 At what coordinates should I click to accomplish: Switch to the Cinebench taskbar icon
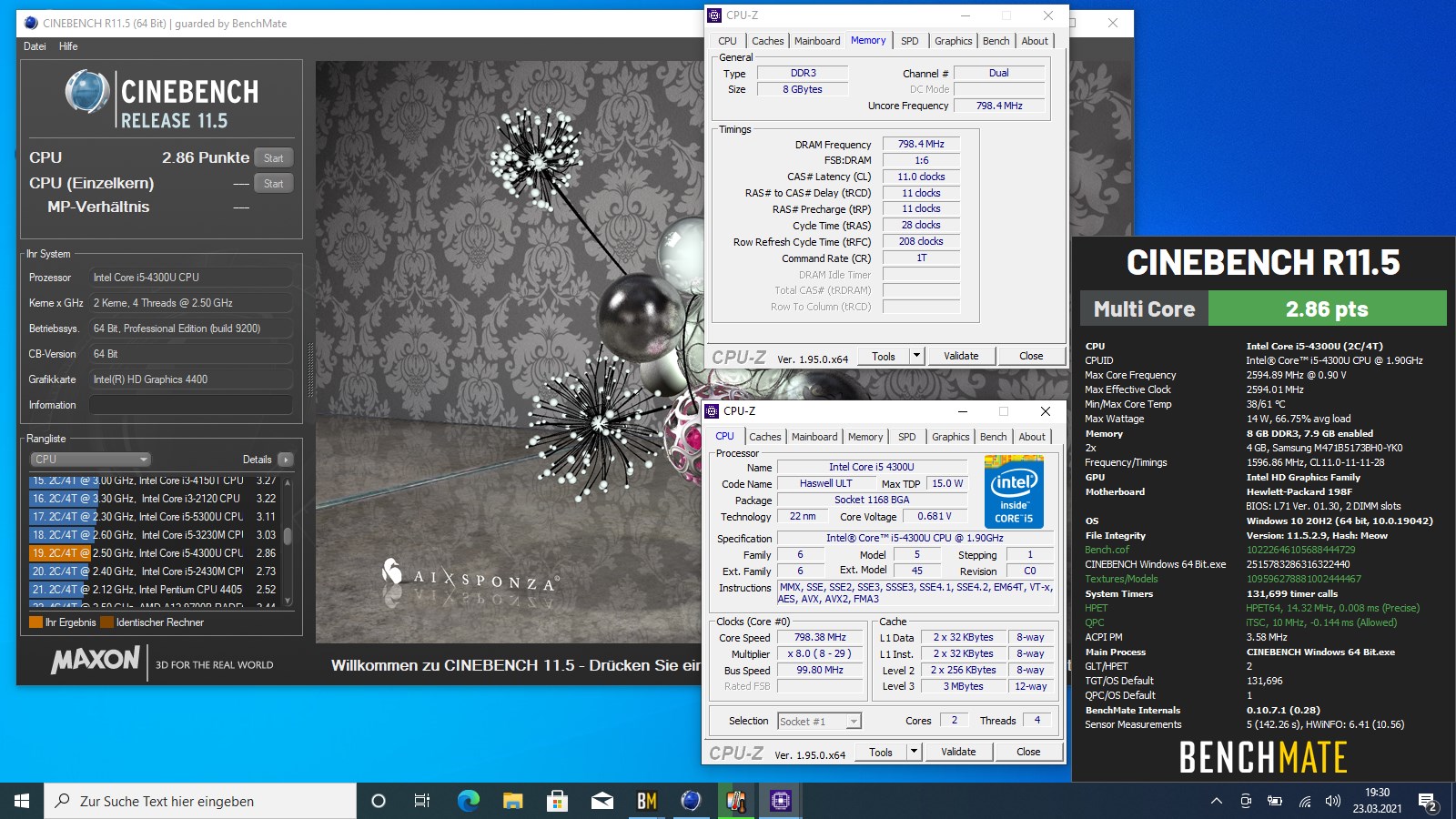coord(691,801)
